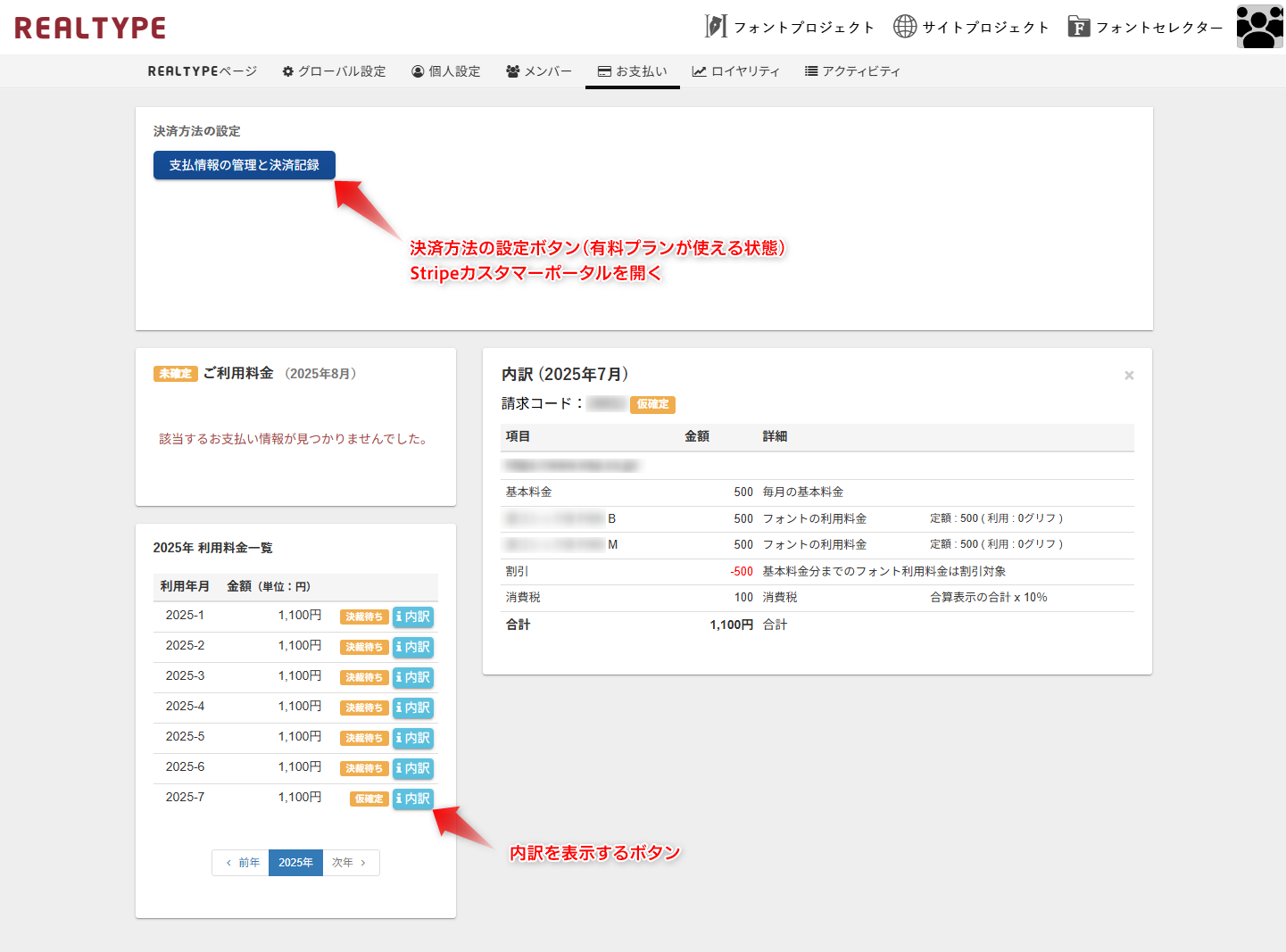Open フォントプロジェクト link

804,28
